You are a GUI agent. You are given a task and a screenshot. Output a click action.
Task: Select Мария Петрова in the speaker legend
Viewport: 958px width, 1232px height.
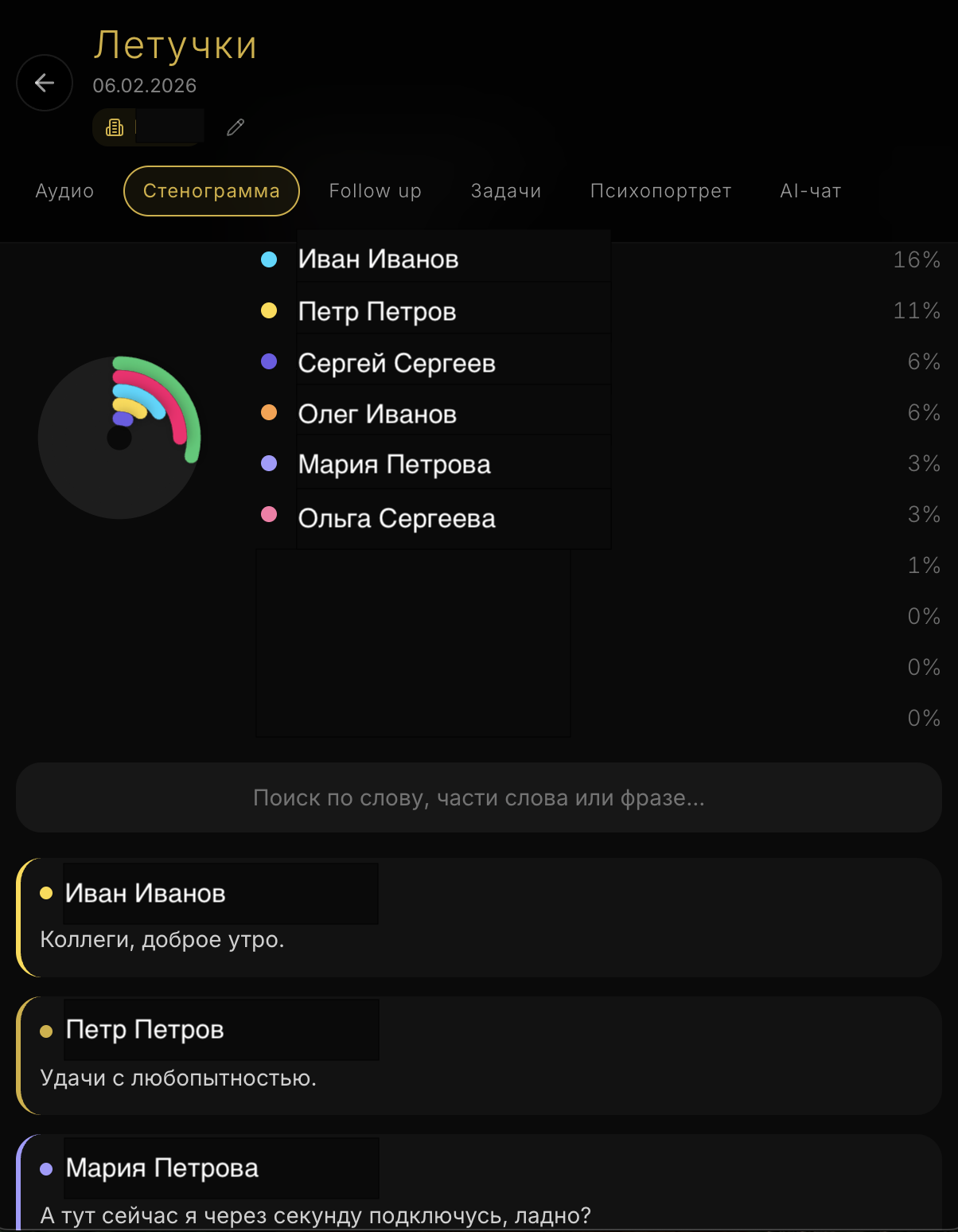pyautogui.click(x=394, y=464)
